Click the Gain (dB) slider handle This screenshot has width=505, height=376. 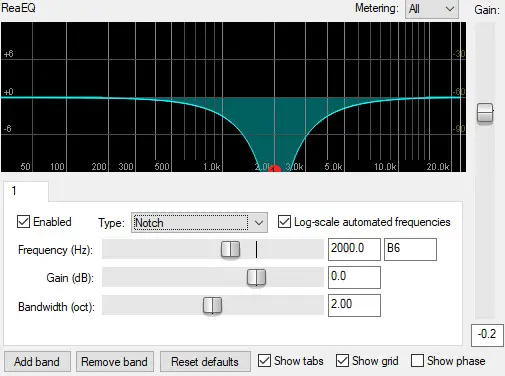click(x=256, y=277)
